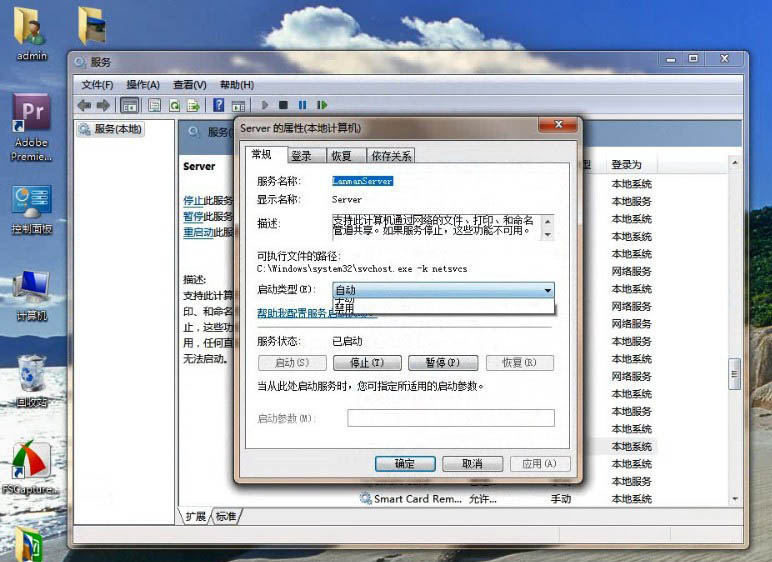Switch to the 依存关系 tab
The width and height of the screenshot is (772, 562).
pos(391,156)
